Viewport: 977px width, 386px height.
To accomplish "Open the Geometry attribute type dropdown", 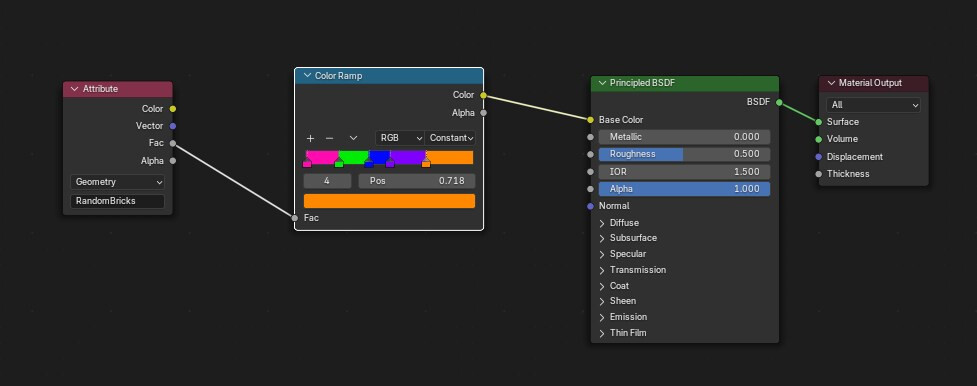I will (x=117, y=182).
